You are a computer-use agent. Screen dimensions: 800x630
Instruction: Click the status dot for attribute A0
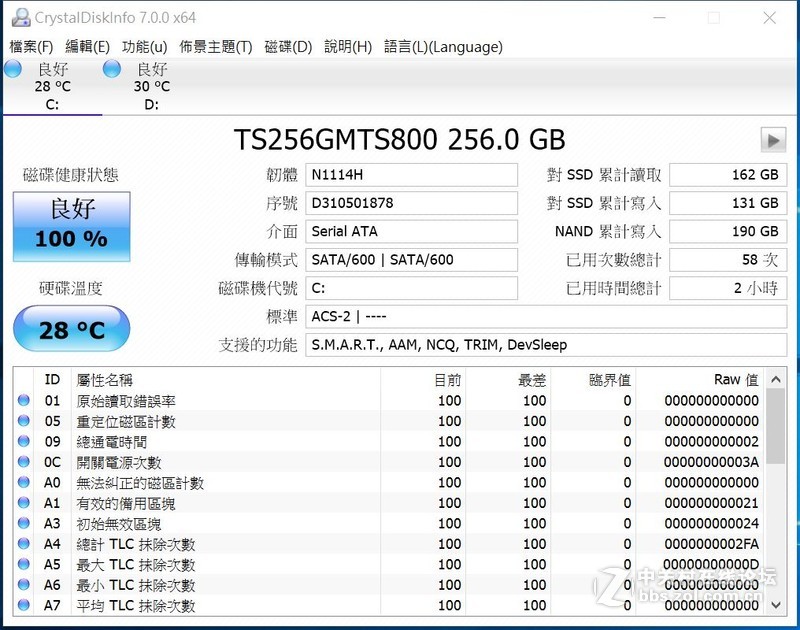(x=23, y=482)
